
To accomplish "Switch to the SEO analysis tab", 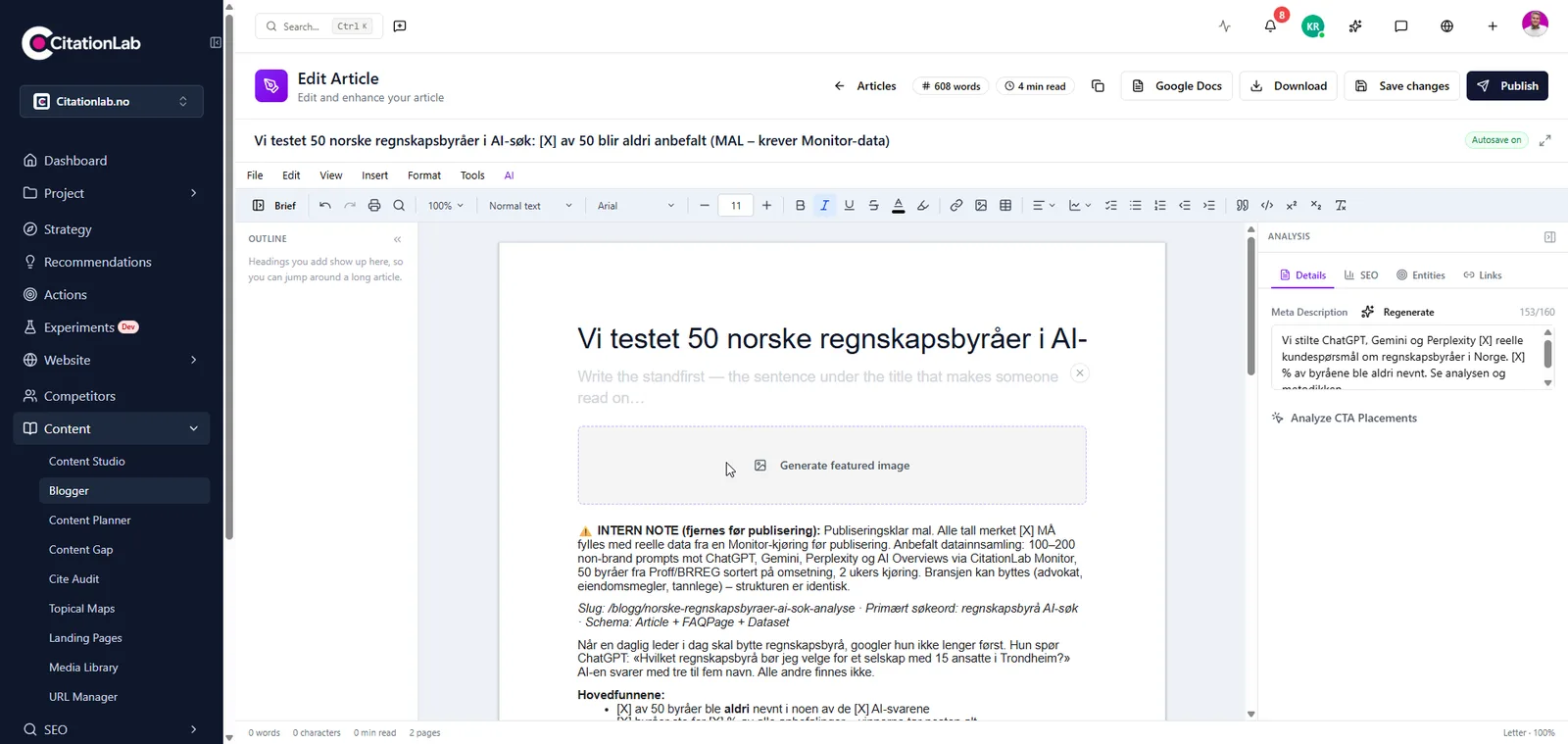I will [1361, 275].
